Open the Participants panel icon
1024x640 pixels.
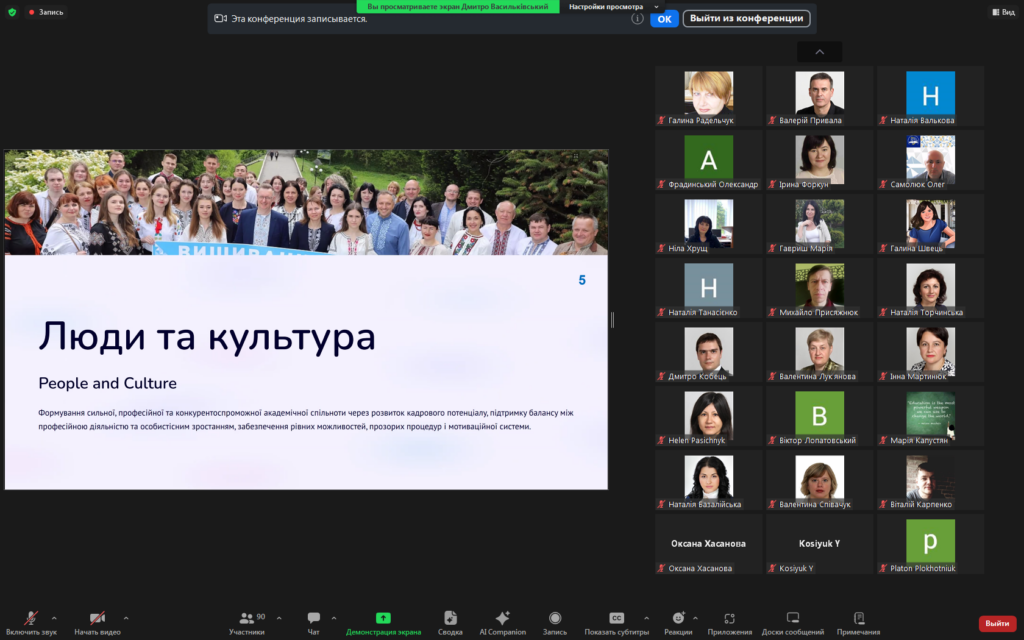[246, 618]
